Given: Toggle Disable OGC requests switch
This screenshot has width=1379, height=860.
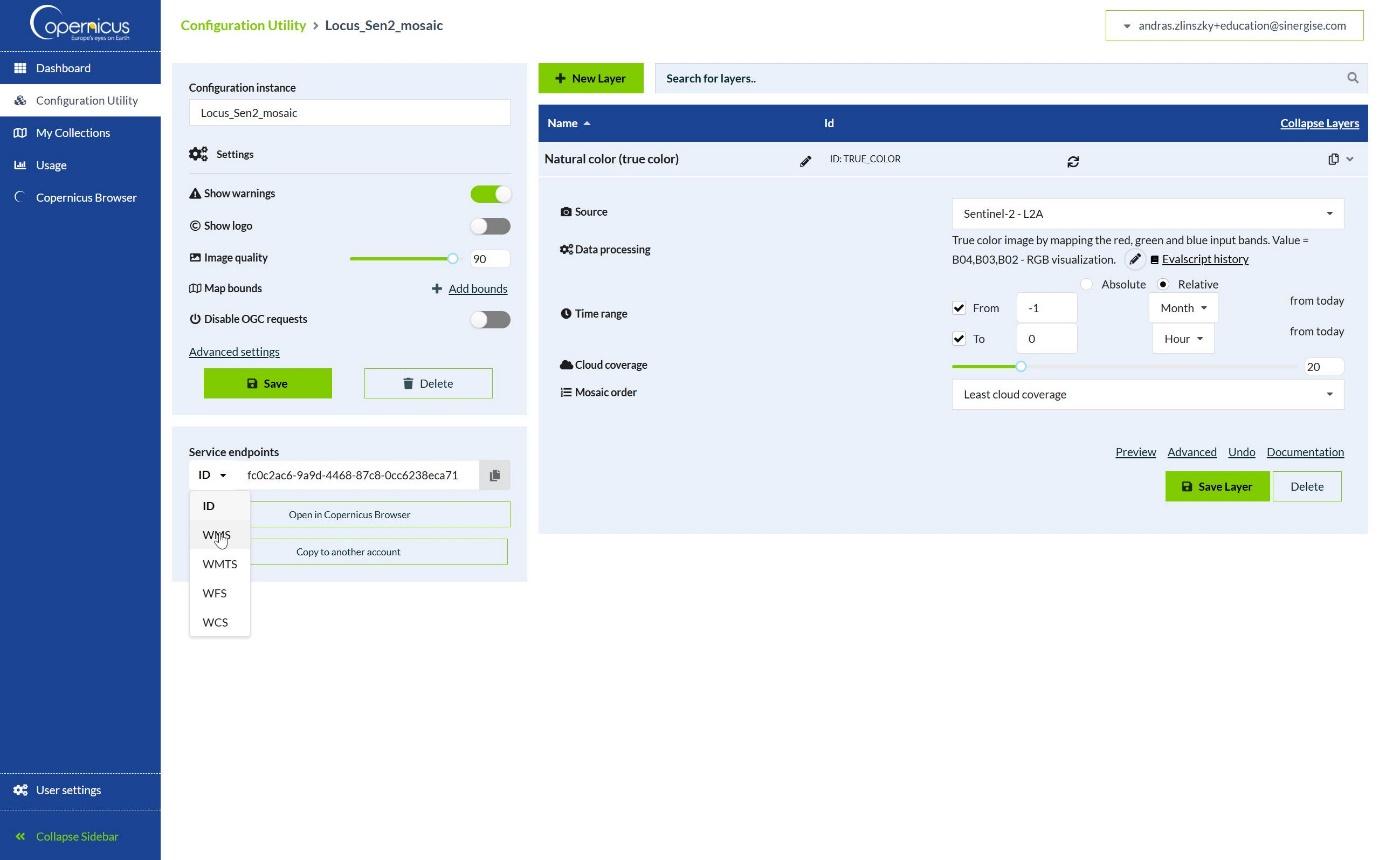Looking at the screenshot, I should (x=490, y=320).
